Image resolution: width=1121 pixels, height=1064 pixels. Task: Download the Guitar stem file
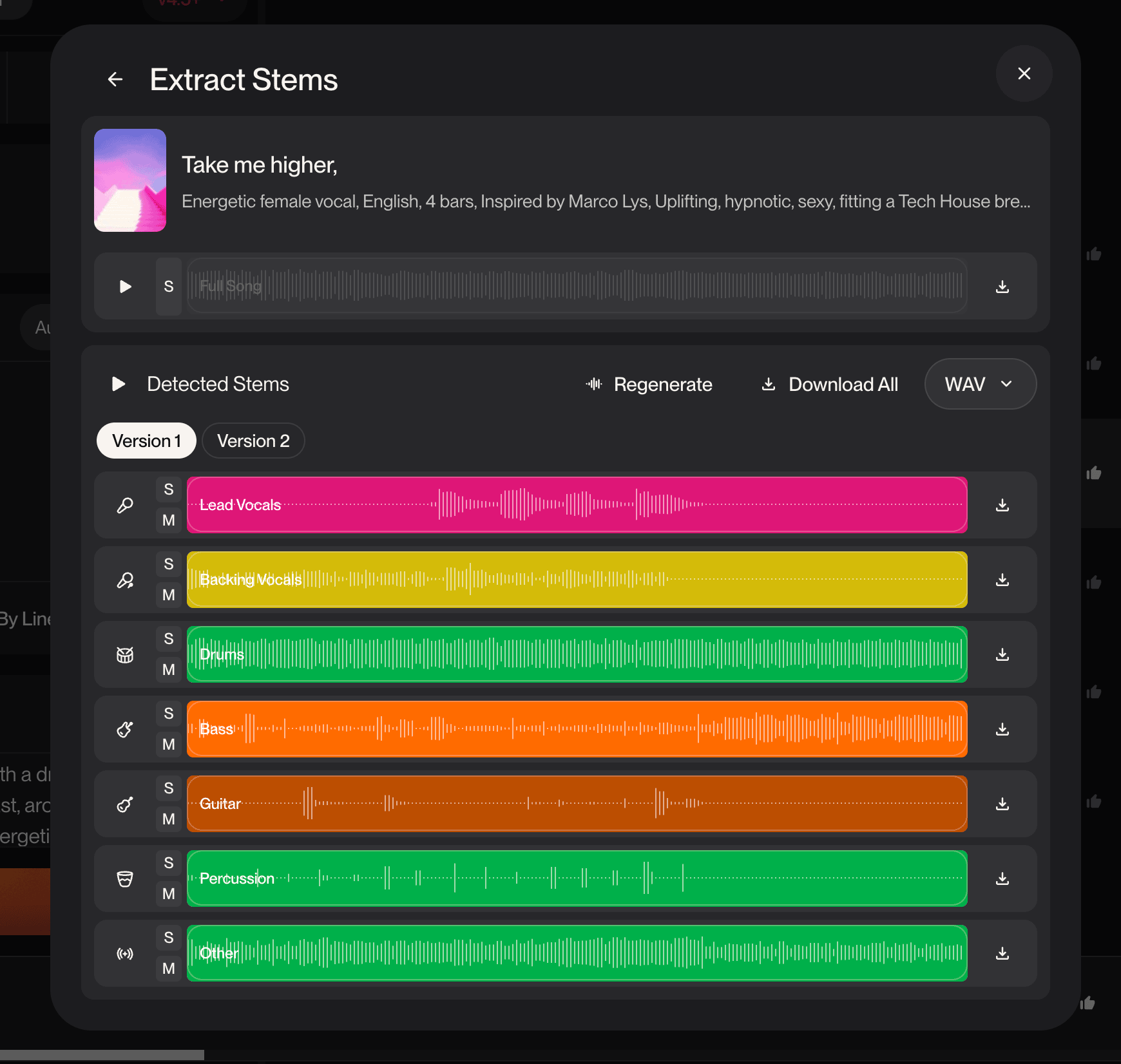1002,804
